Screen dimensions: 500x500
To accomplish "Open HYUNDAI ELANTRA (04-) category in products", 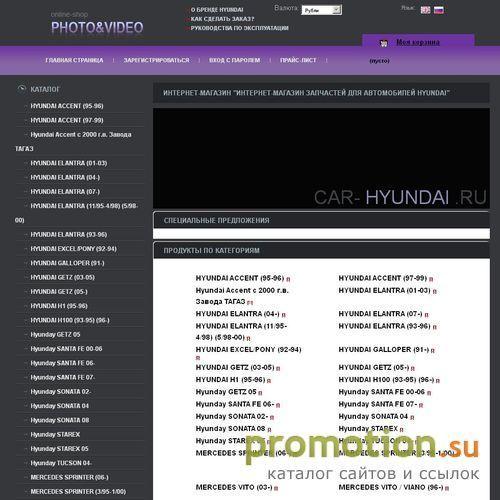I will 237,314.
